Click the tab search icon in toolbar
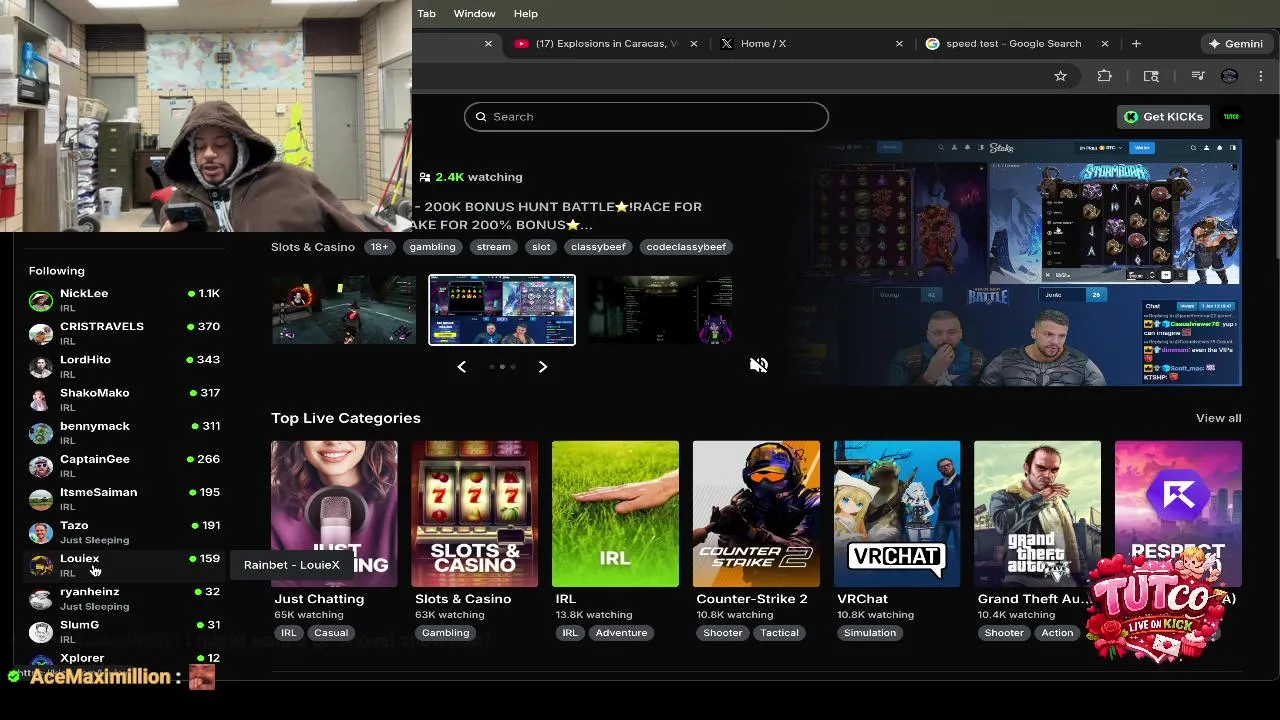This screenshot has height=720, width=1280. tap(1151, 76)
